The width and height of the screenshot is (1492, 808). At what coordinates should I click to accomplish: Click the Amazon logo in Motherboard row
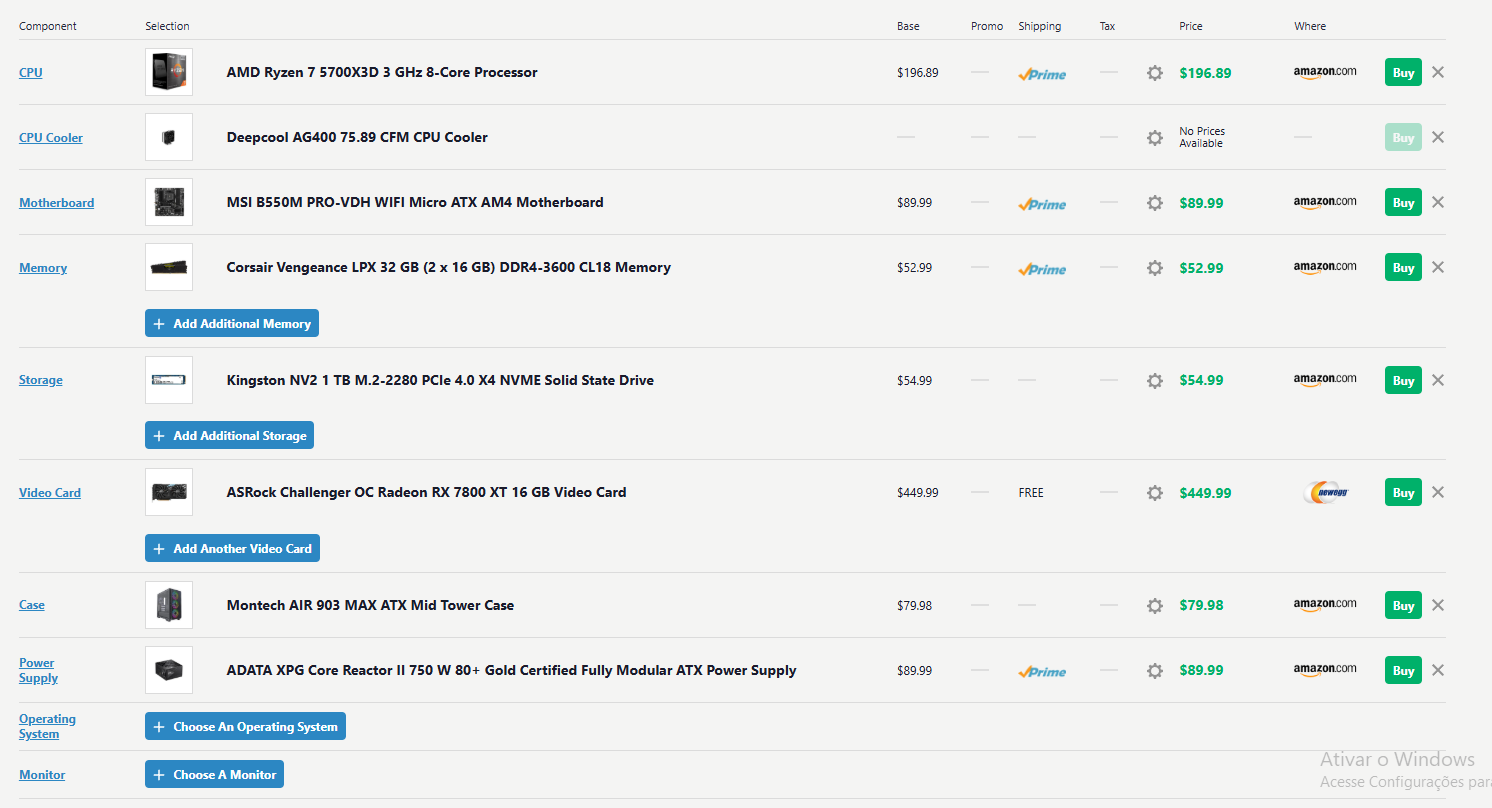tap(1325, 202)
